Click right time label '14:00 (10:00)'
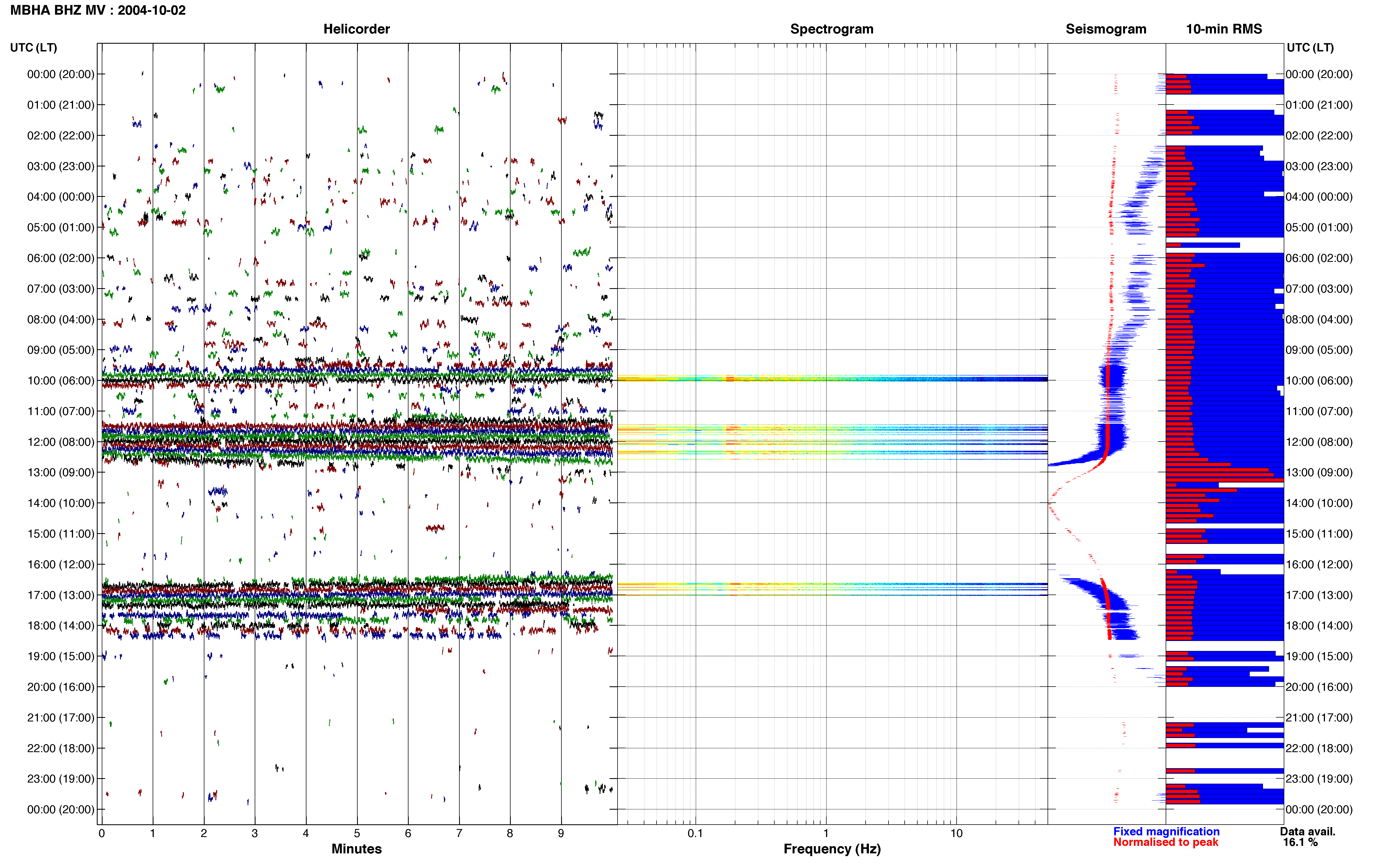This screenshot has height=868, width=1388. click(x=1319, y=504)
